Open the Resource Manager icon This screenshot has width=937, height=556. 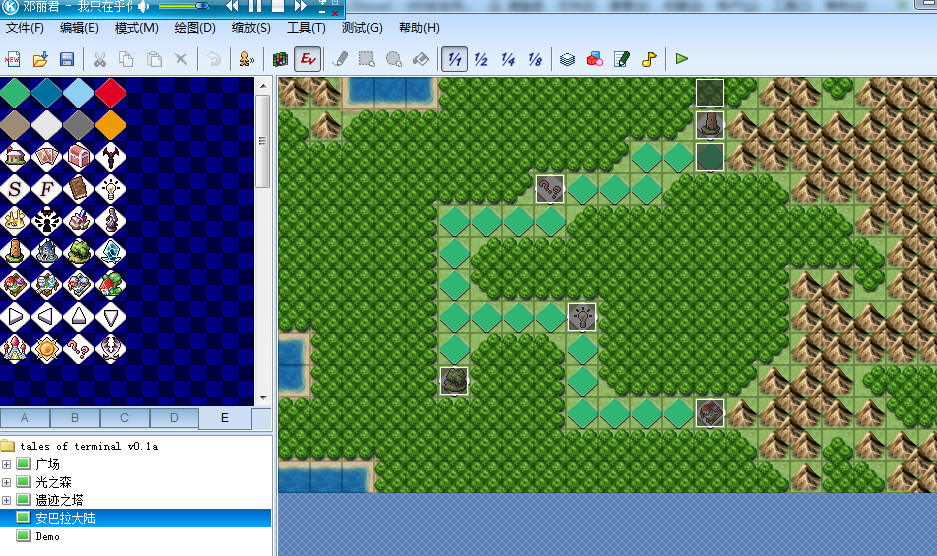(595, 59)
